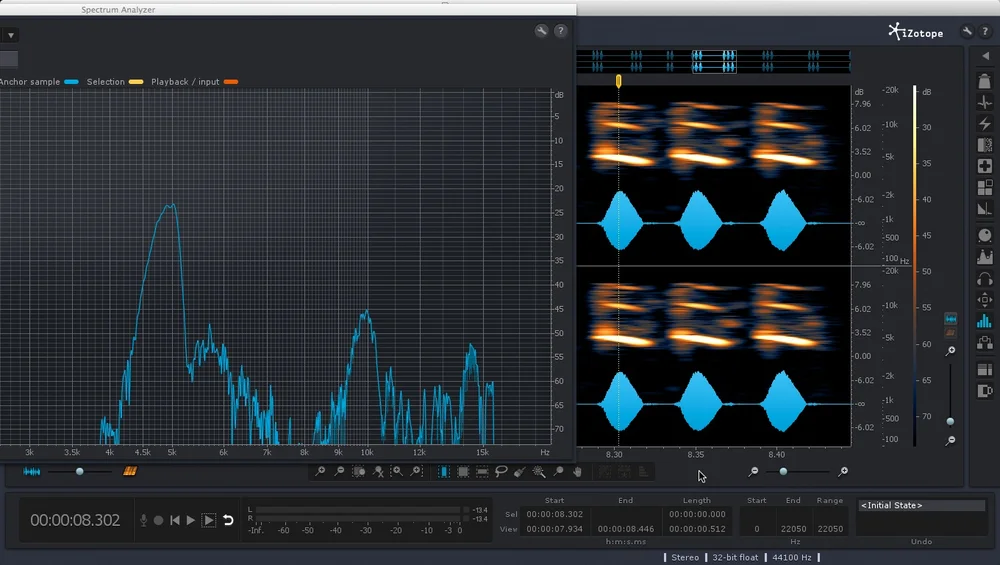Select the magic wand selection tool
Viewport: 1000px width, 565px height.
click(x=539, y=471)
